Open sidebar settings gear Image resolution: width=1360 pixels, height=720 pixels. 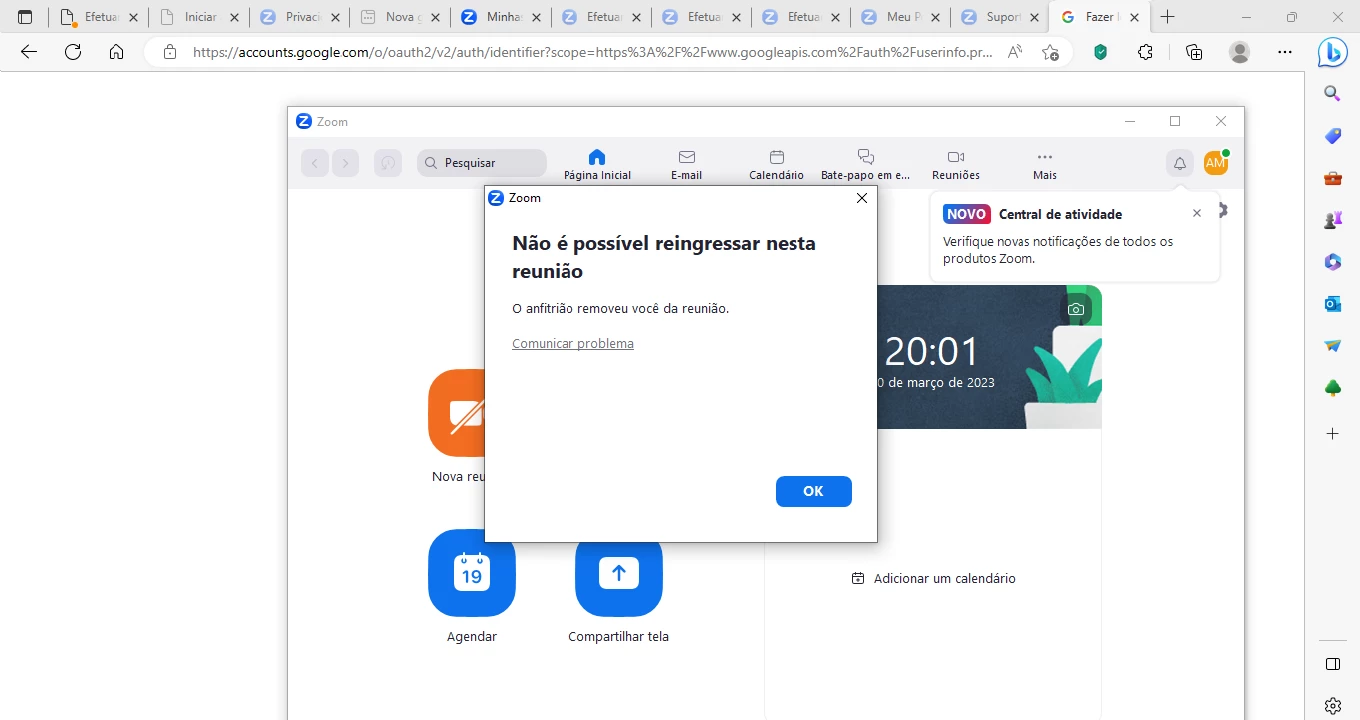(x=1332, y=705)
